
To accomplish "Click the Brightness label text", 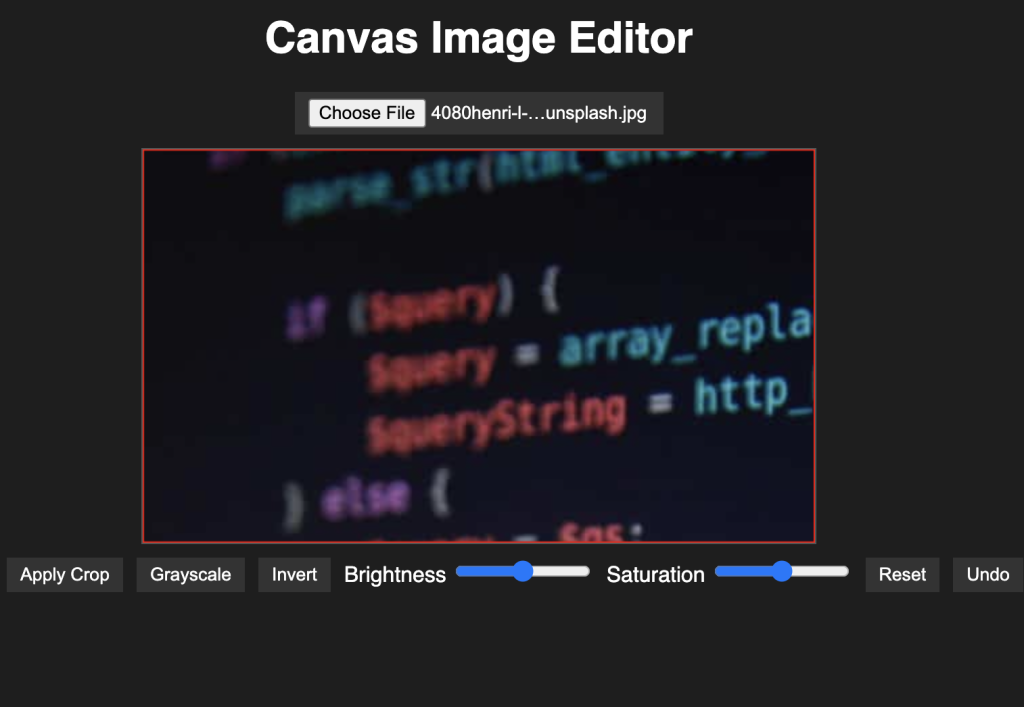I will click(x=394, y=574).
